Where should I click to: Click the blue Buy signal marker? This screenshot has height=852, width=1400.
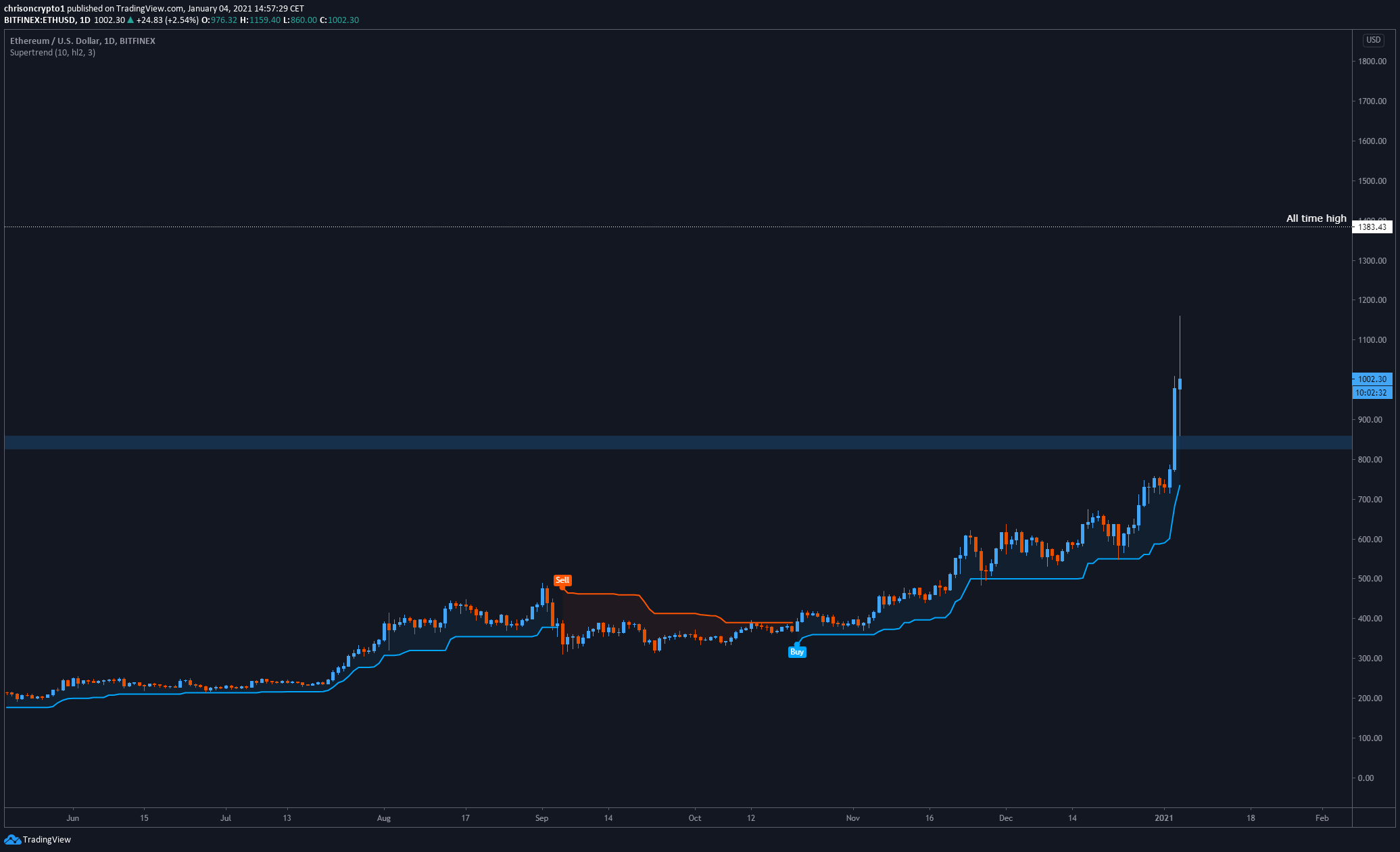coord(797,652)
